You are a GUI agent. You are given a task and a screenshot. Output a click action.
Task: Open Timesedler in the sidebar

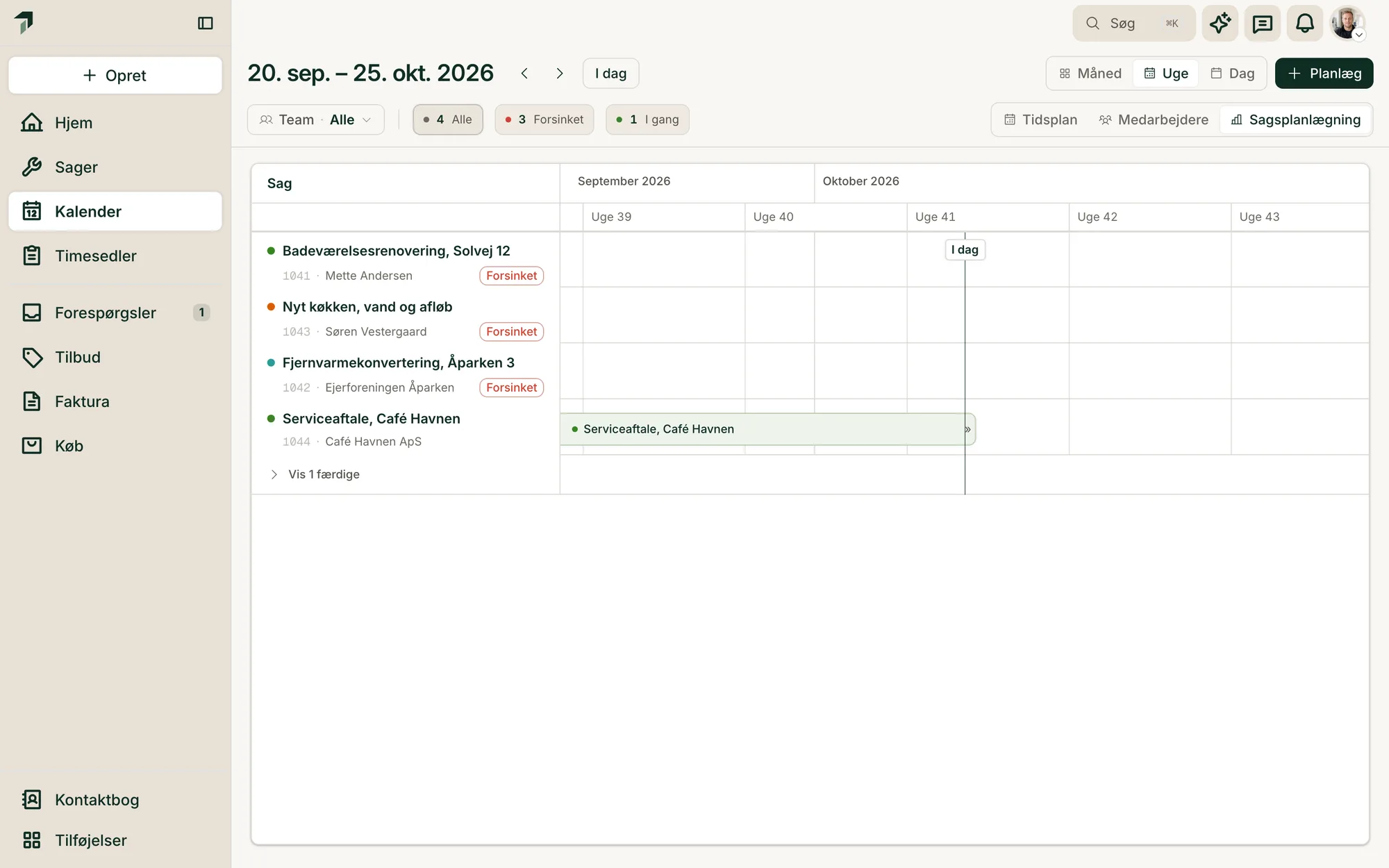pos(115,256)
